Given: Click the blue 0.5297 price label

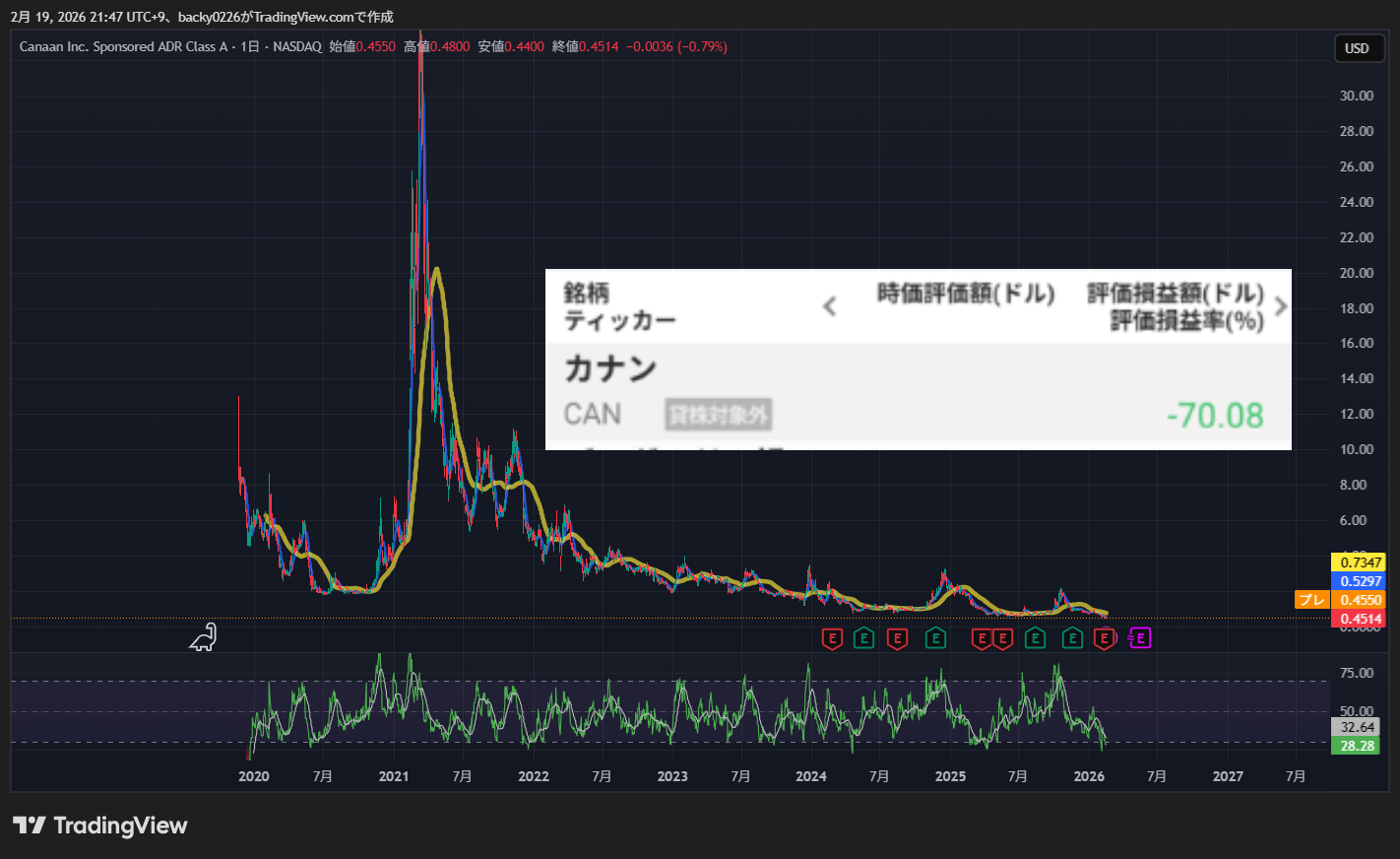Looking at the screenshot, I should pyautogui.click(x=1358, y=581).
